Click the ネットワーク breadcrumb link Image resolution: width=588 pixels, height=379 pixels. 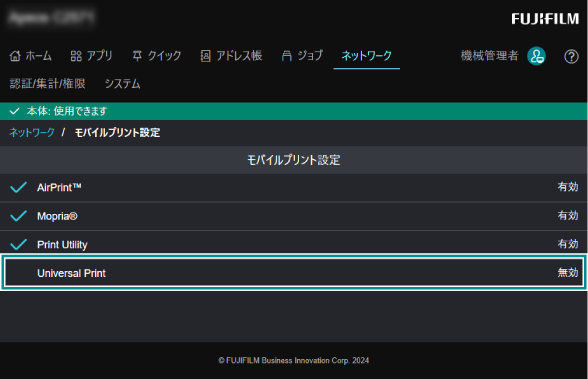click(x=32, y=132)
